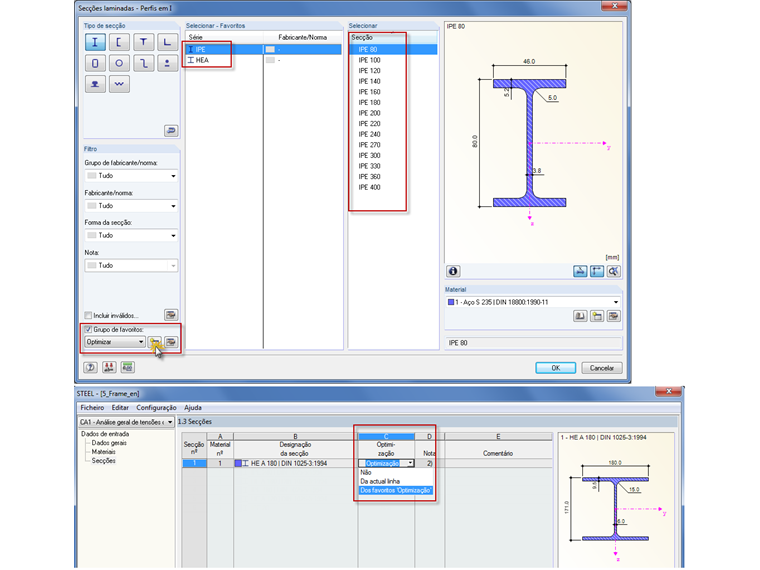Open the Optimização cell dropdown in row 1
This screenshot has width=760, height=570.
click(411, 463)
